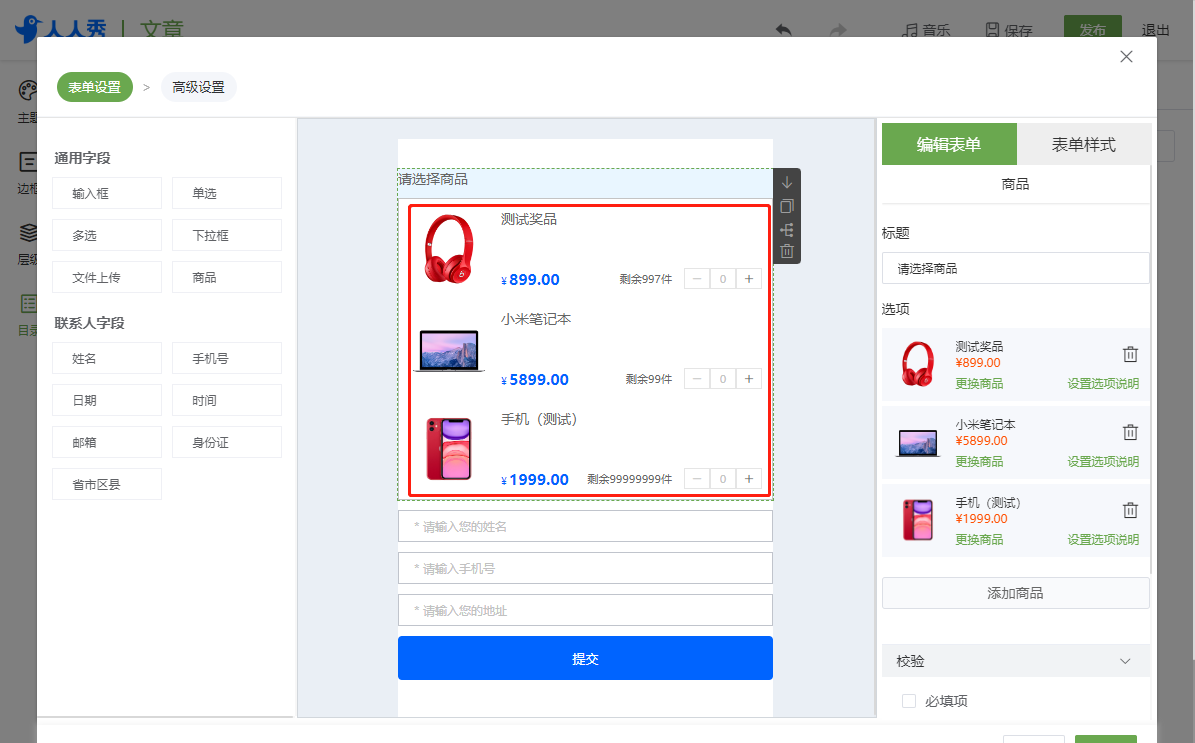Click 退出 exit in top bar

pos(1155,30)
